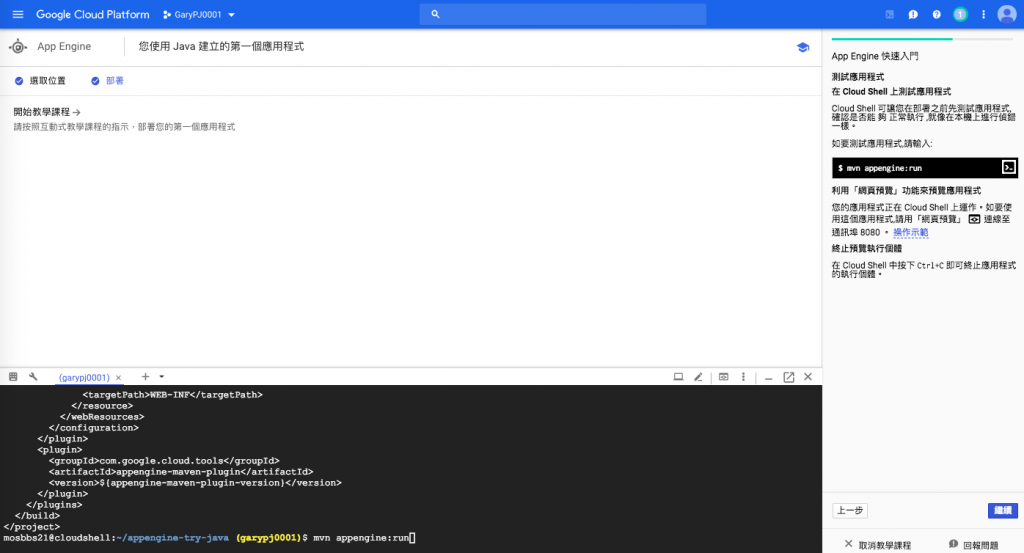This screenshot has width=1024, height=553.
Task: Open Cloud Shell in a new window
Action: click(x=789, y=377)
